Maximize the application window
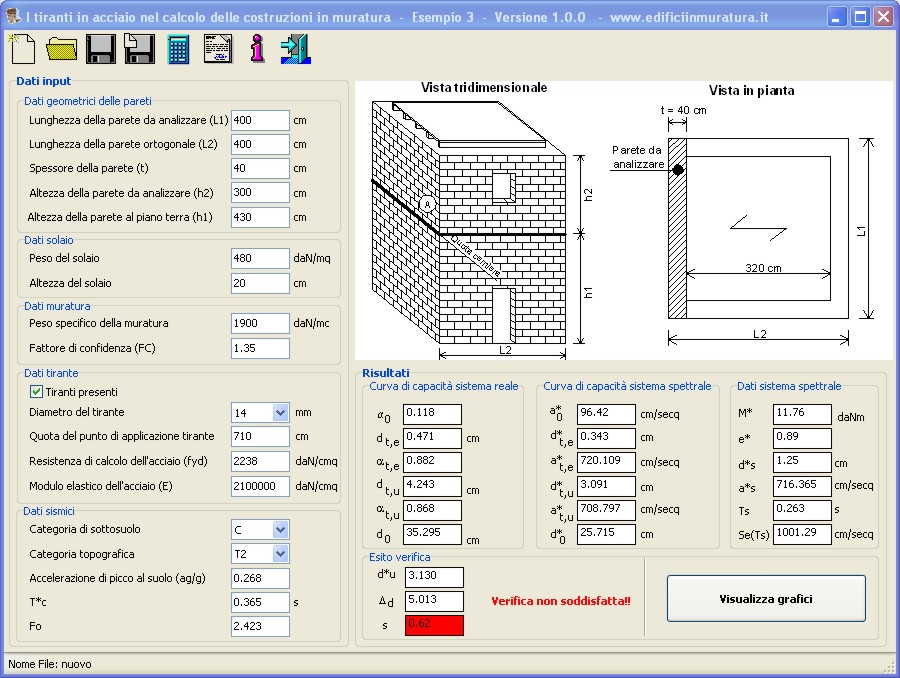This screenshot has height=678, width=900. [860, 17]
